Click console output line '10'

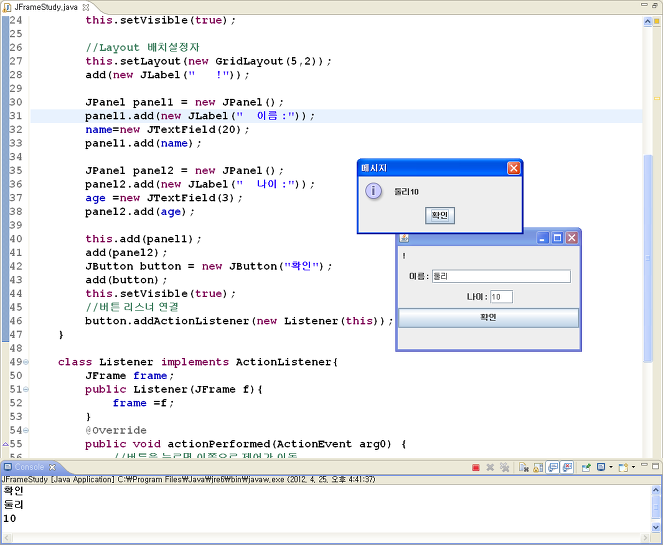10,518
